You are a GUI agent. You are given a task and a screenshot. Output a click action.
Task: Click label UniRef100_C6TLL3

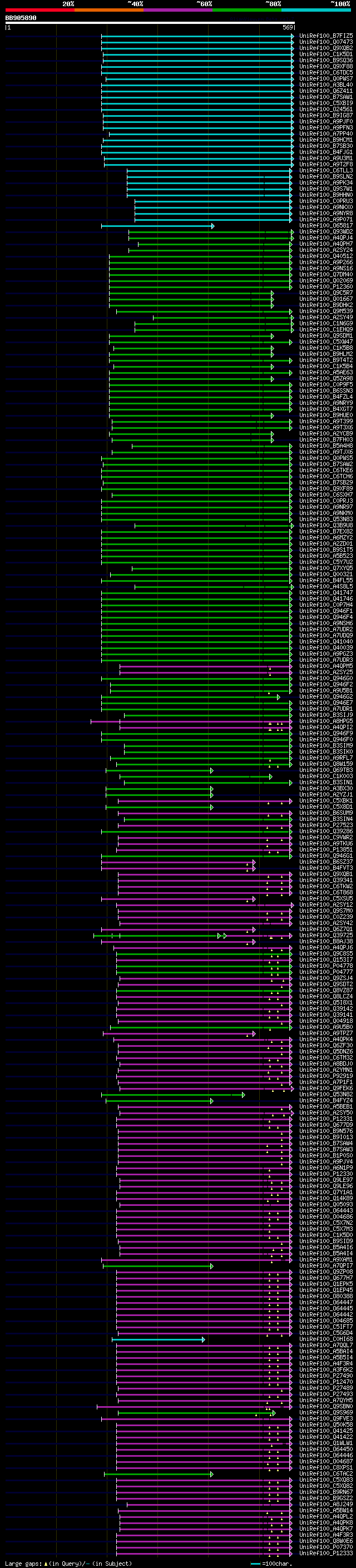pos(326,170)
